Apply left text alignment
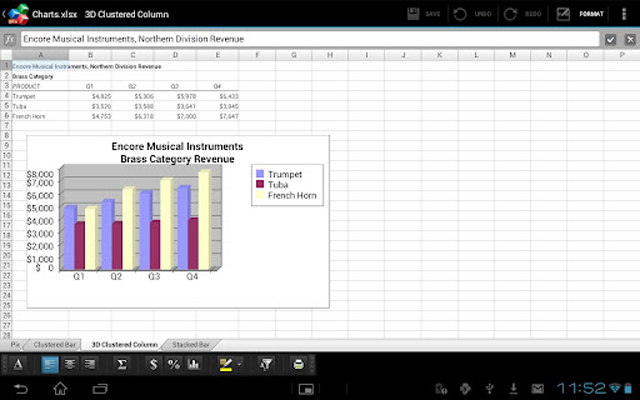This screenshot has height=400, width=640. point(50,364)
